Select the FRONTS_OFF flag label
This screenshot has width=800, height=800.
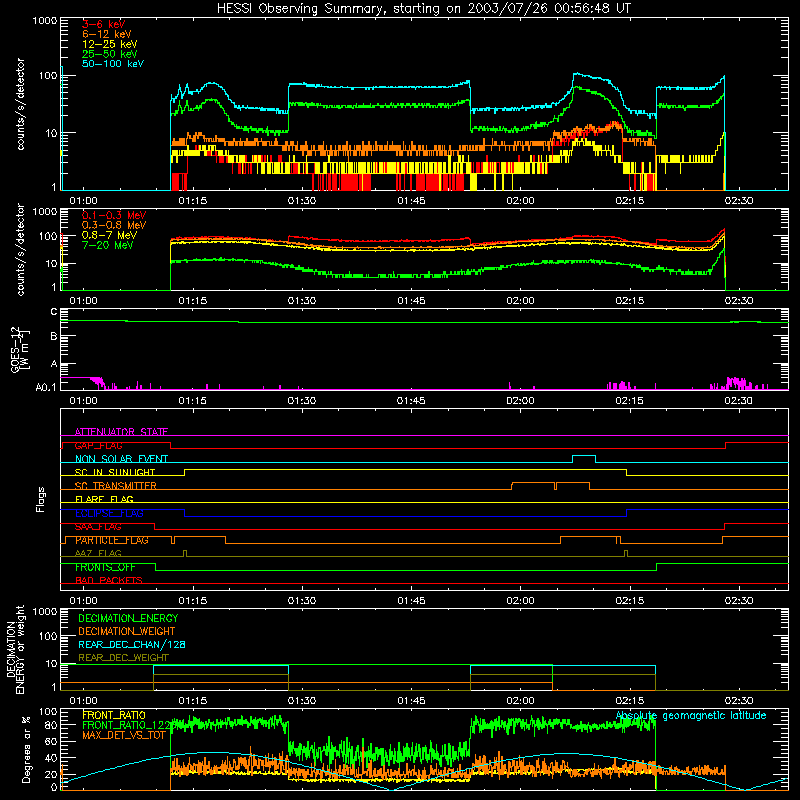click(105, 567)
